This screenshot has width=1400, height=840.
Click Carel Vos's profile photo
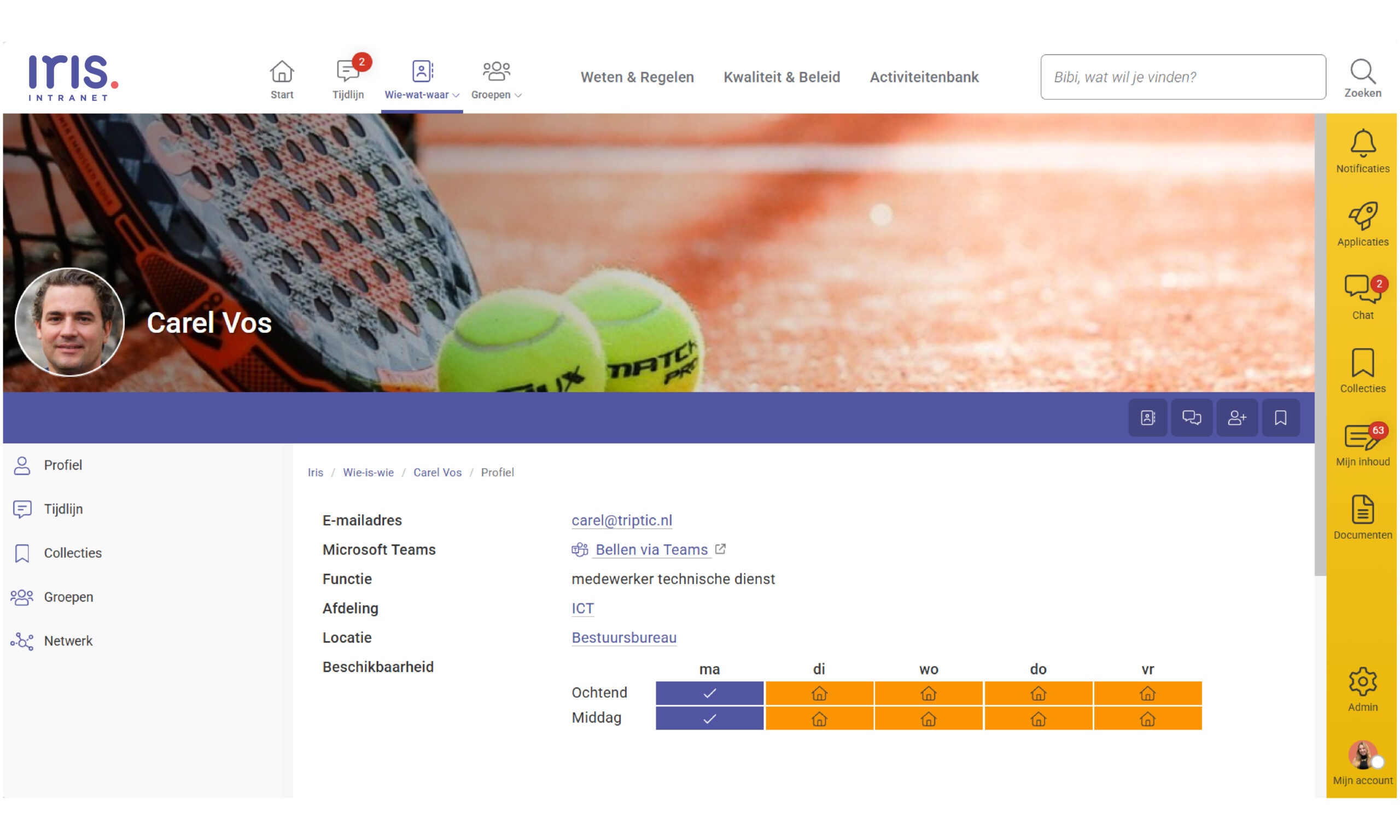(x=69, y=322)
